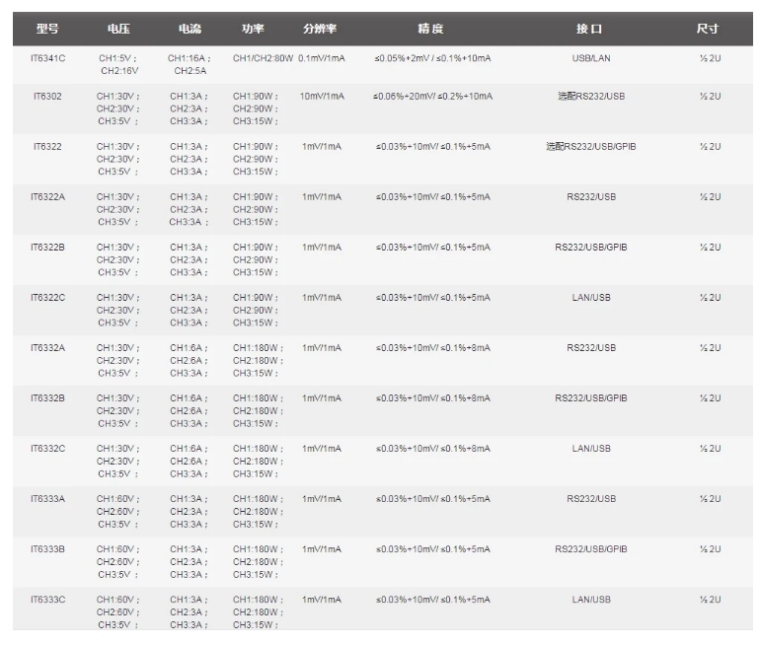Click model IT6322A in the table
The image size is (760, 645).
pos(48,197)
